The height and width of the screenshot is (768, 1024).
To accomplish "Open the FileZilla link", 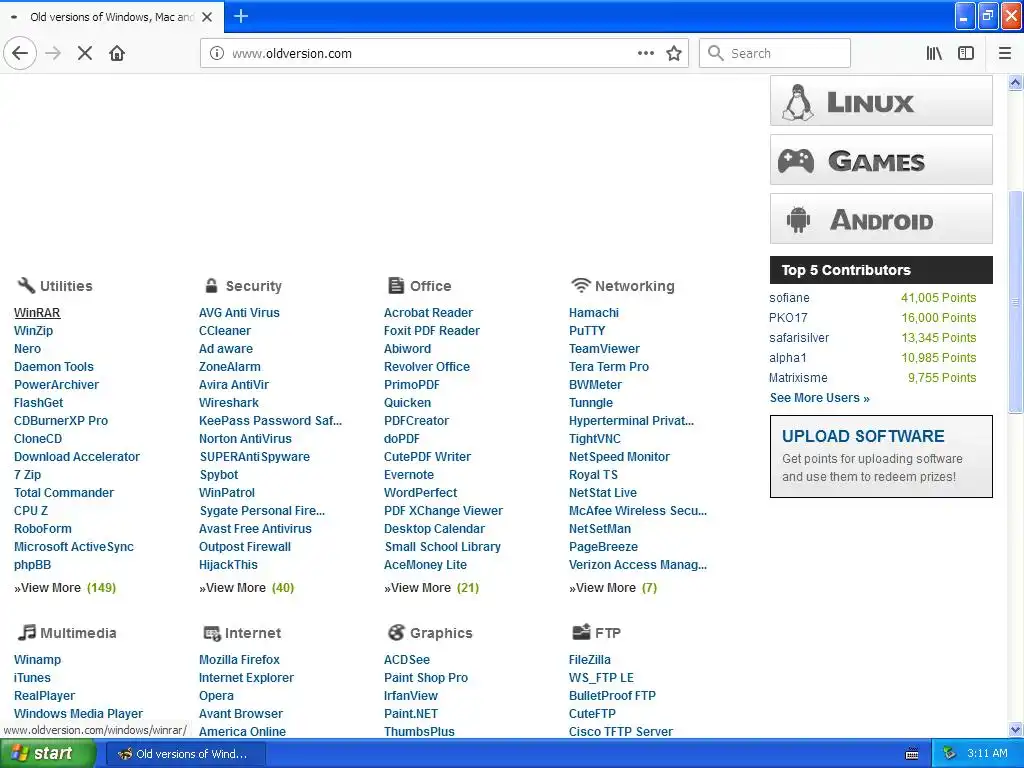I will pos(590,660).
